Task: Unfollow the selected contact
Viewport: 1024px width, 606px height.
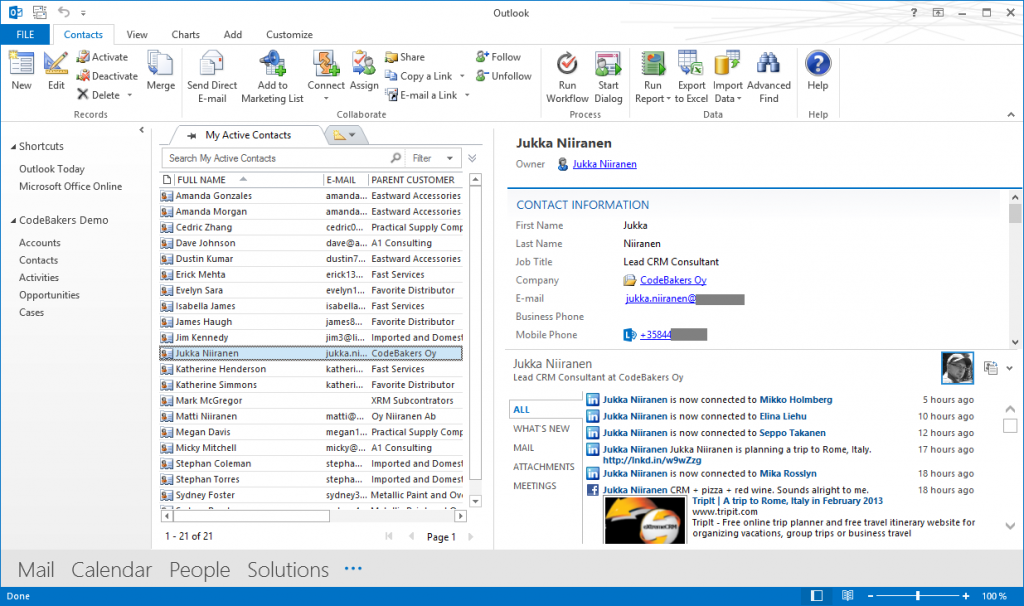Action: click(x=504, y=76)
